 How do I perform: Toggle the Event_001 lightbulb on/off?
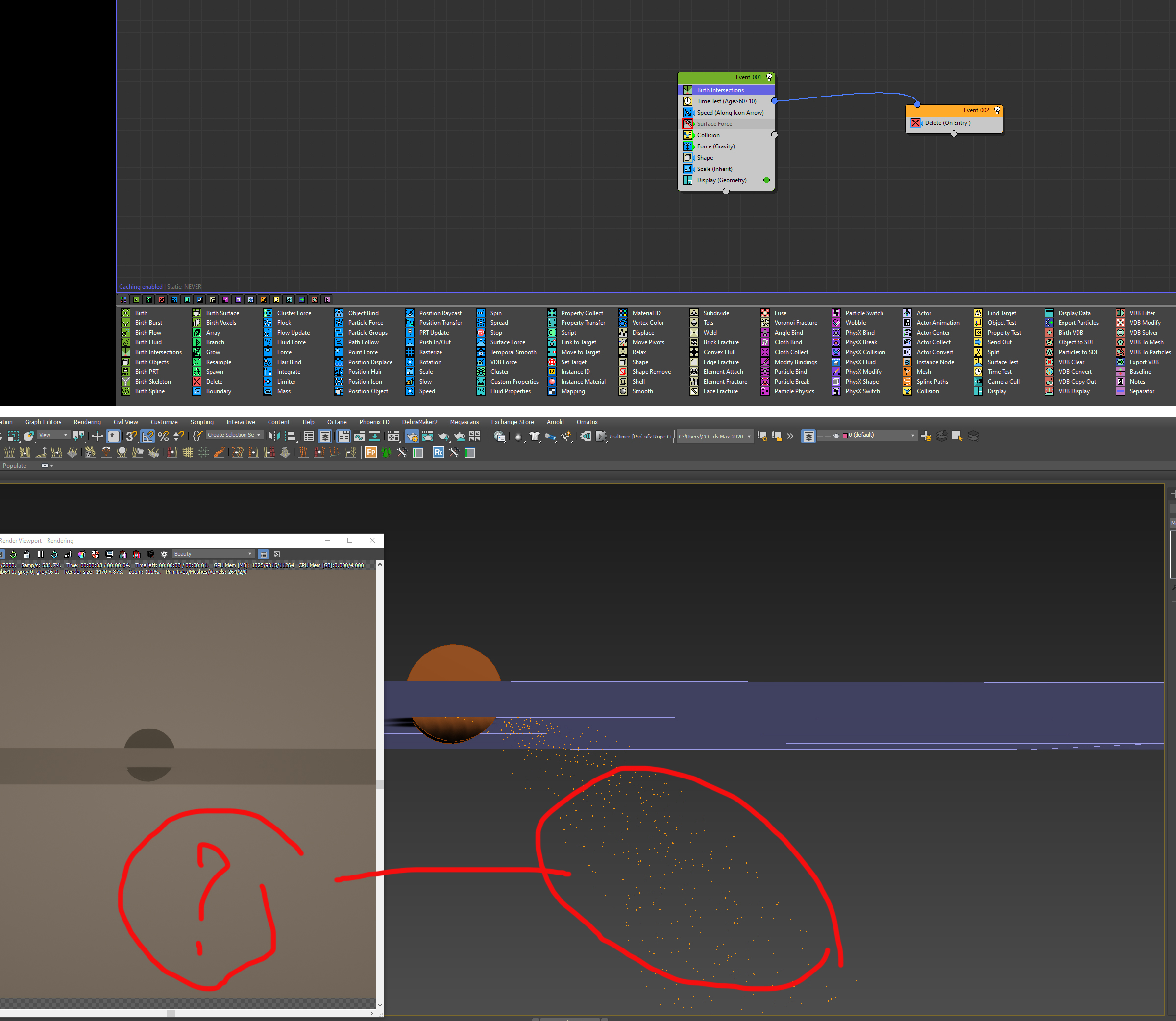tap(769, 77)
